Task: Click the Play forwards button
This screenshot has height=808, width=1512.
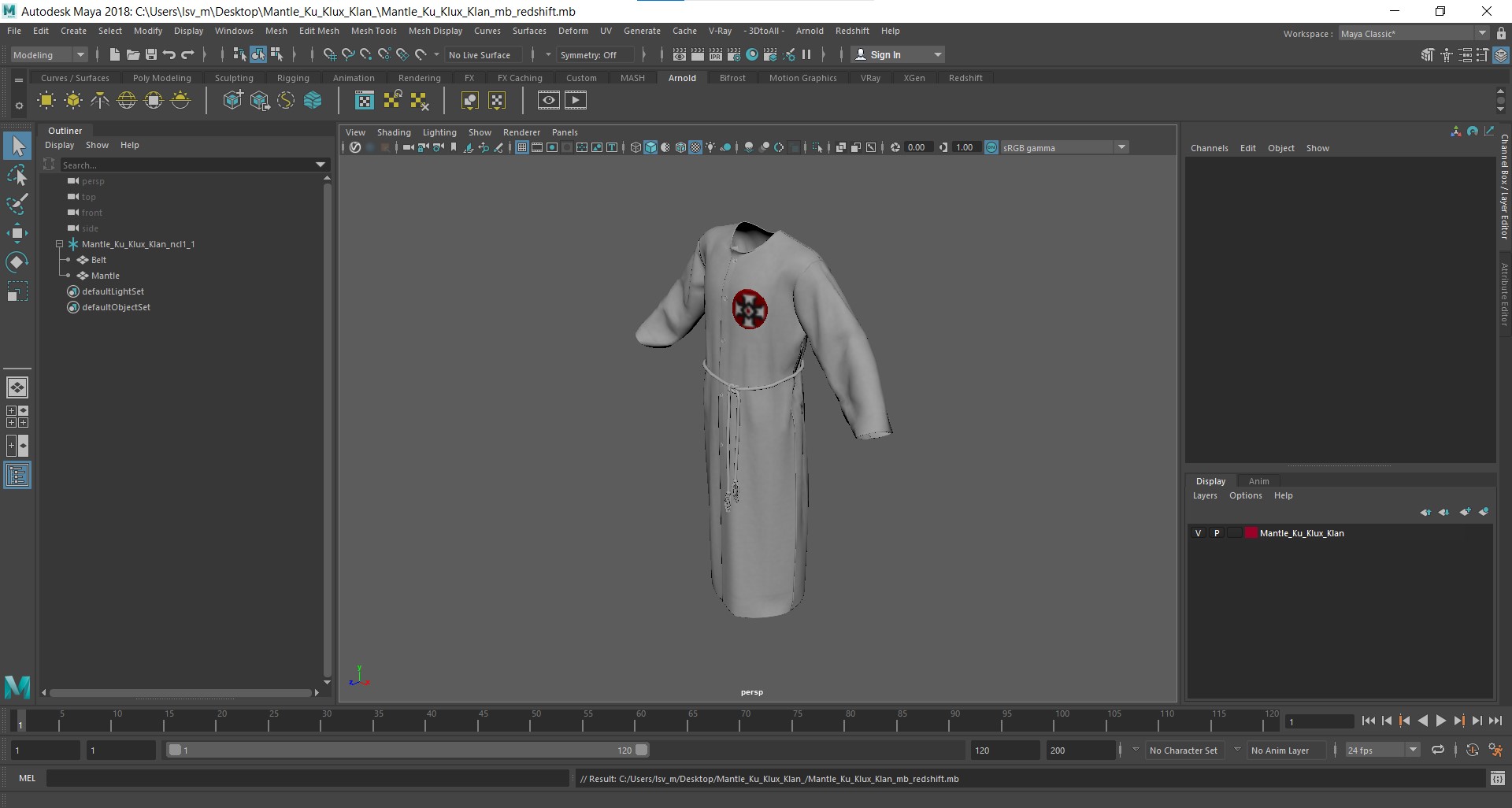Action: 1440,721
